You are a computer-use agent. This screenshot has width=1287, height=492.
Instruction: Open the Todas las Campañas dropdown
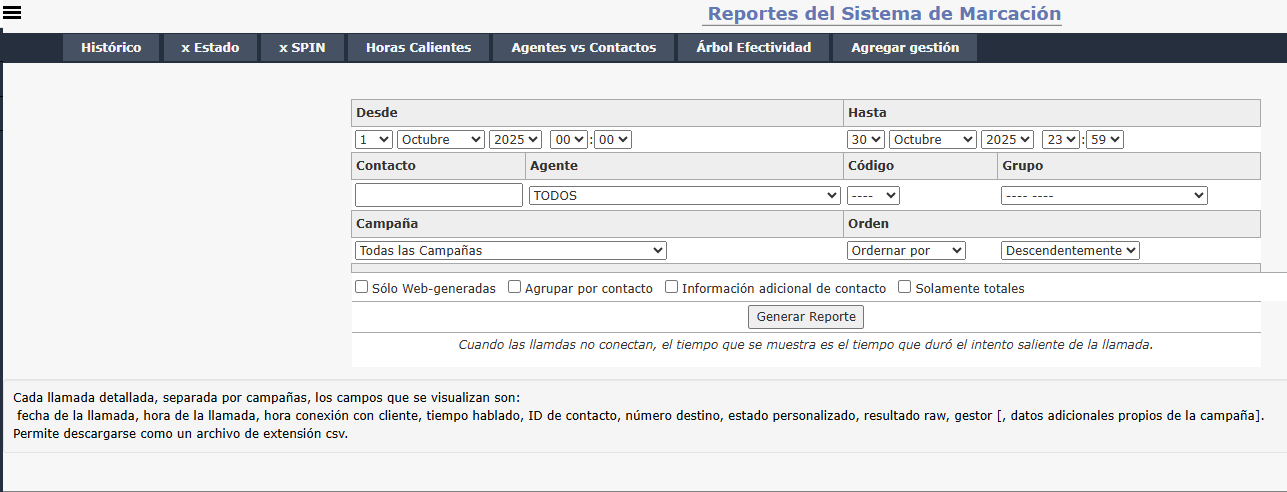click(510, 251)
